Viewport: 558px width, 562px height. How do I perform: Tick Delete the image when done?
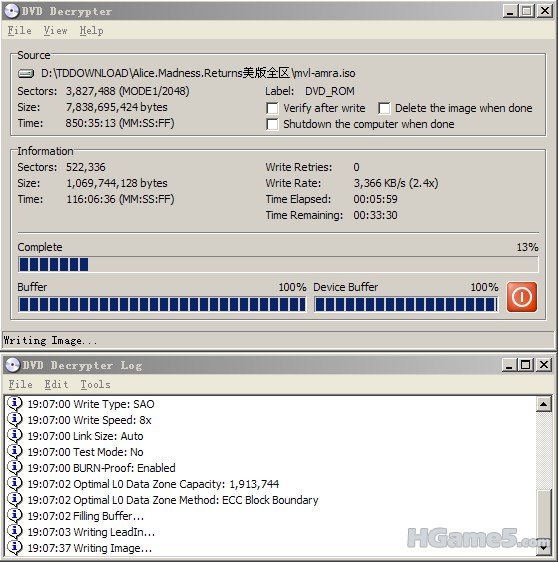click(x=384, y=108)
